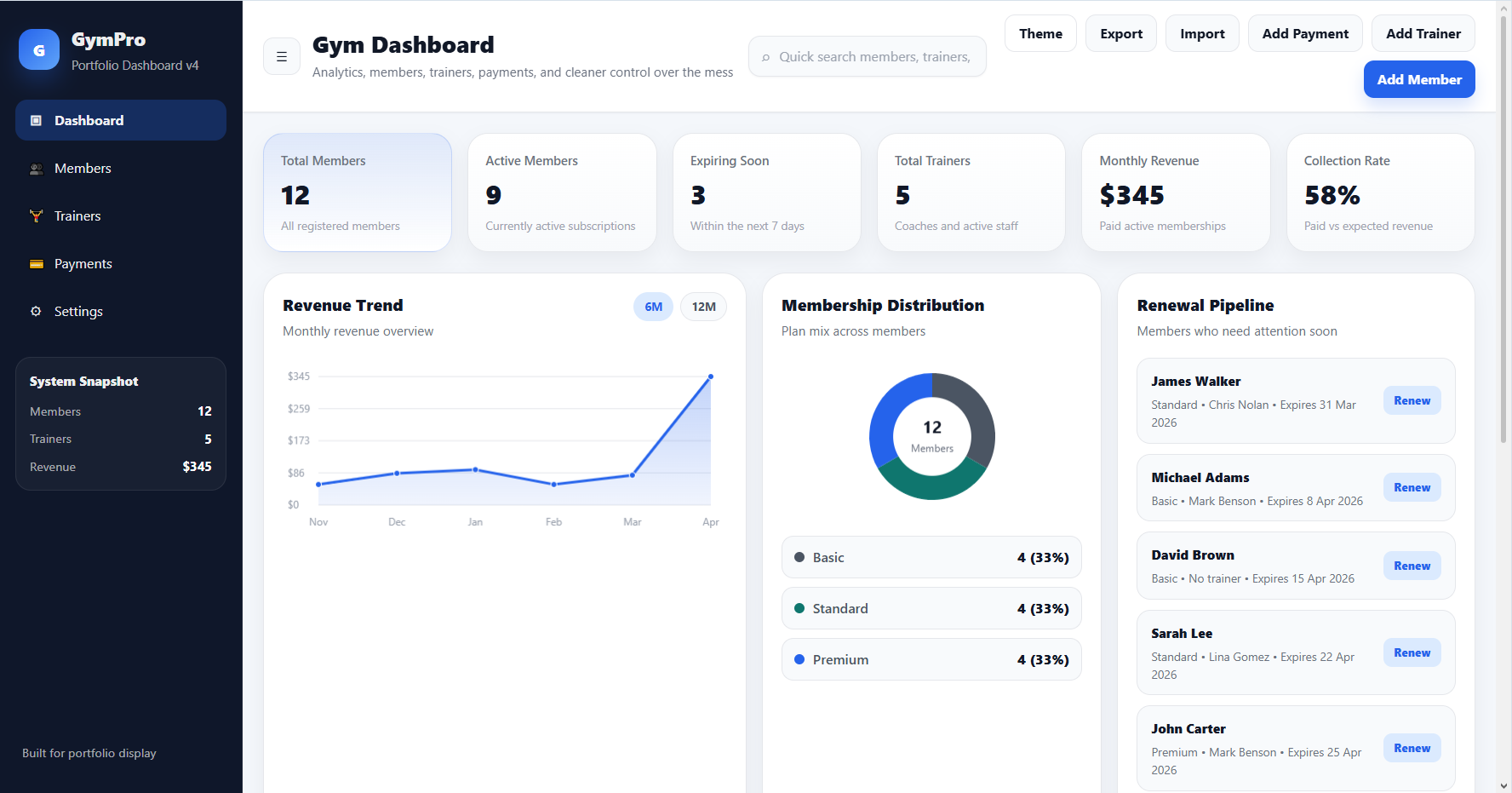
Task: Renew Michael Adams' membership
Action: coord(1412,487)
